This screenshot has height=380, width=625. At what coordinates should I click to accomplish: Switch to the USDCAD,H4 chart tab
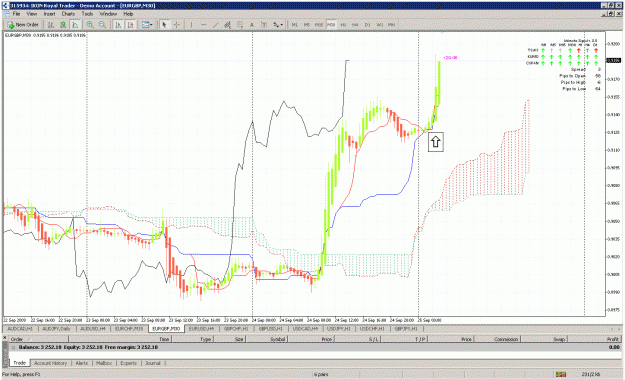pos(305,329)
